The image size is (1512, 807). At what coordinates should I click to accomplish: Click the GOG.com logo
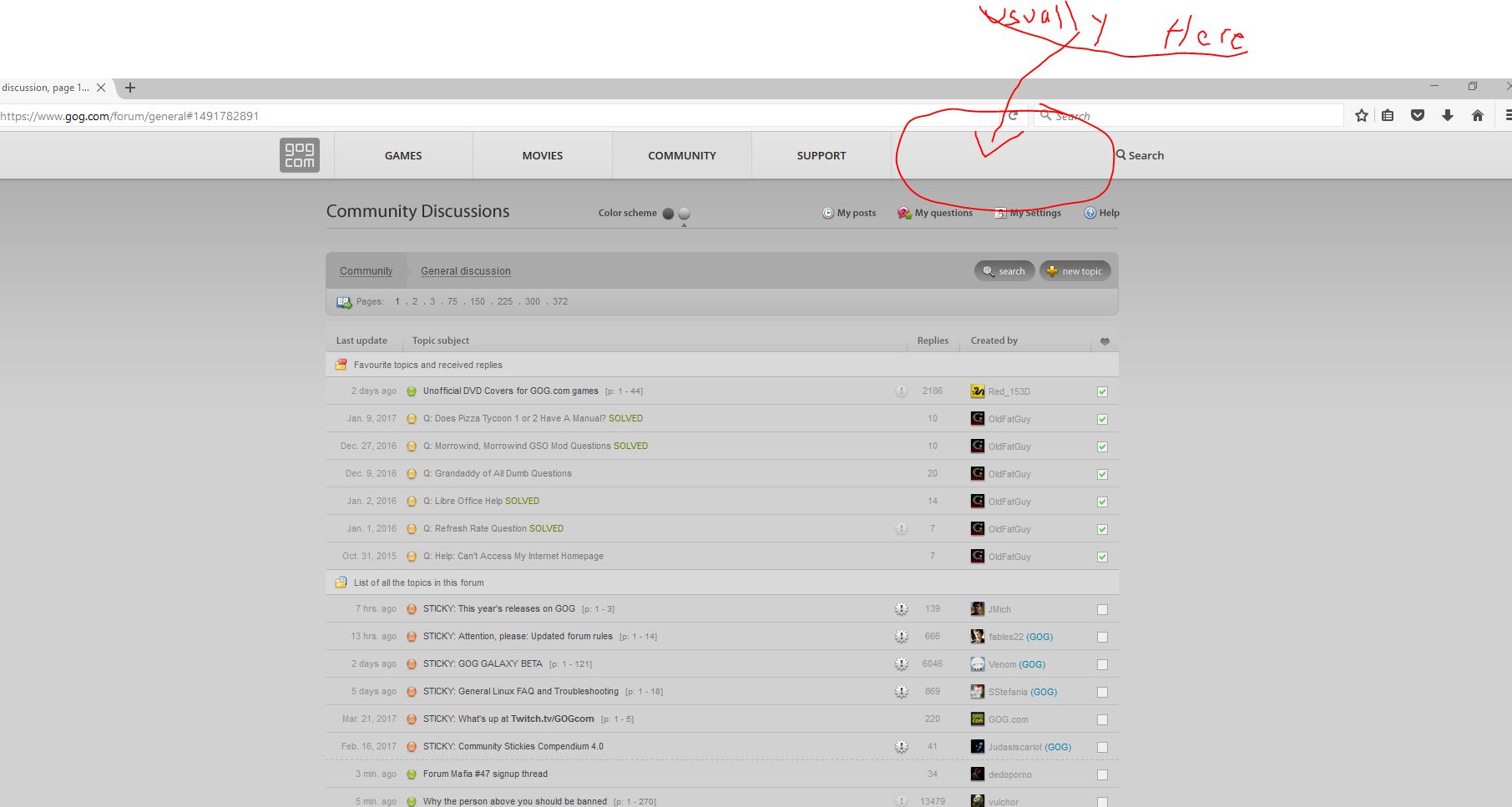tap(299, 155)
